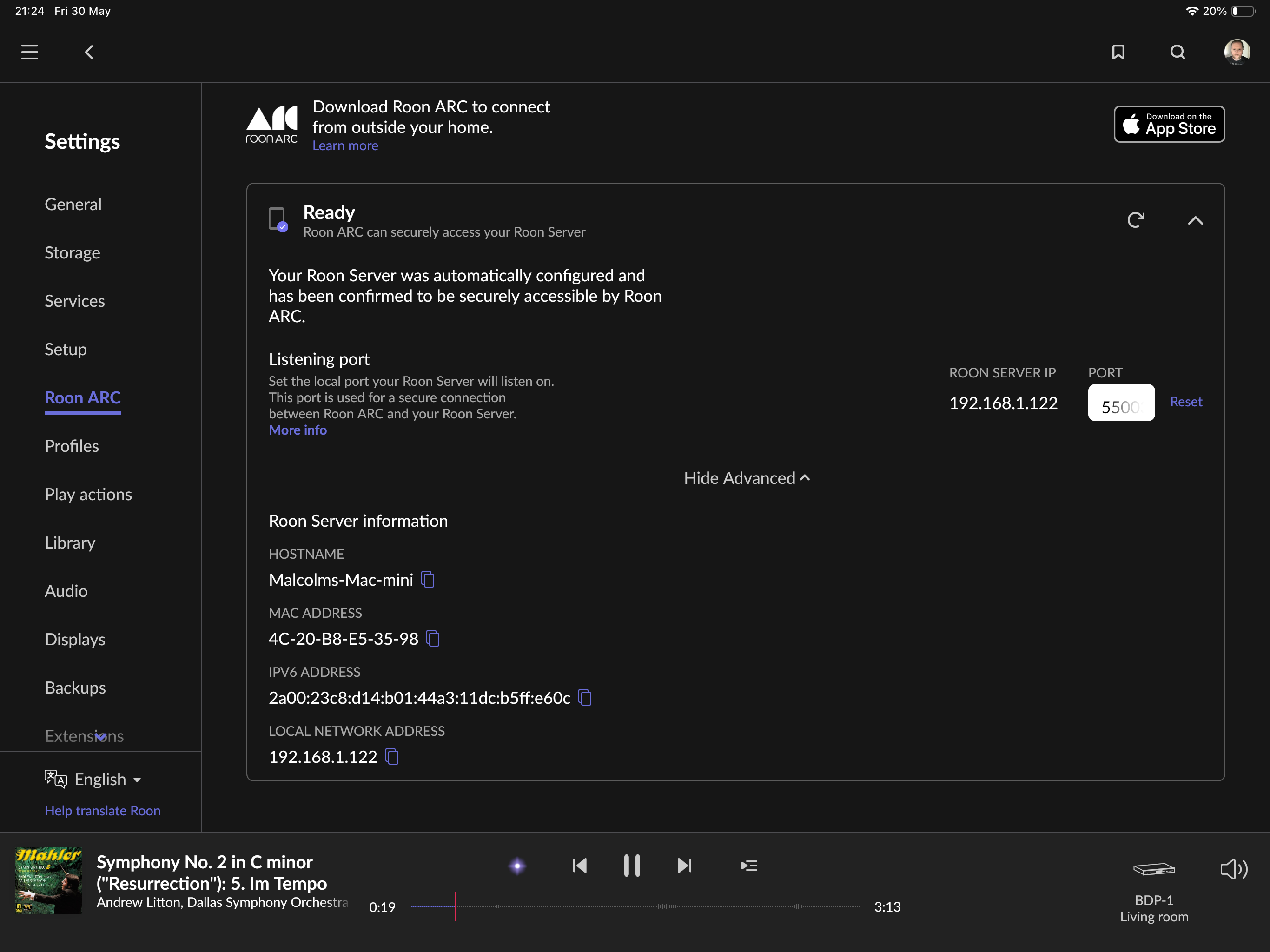Screen dimensions: 1270x952
Task: Copy the hostname Malcolms-Mac-mini
Action: point(428,579)
